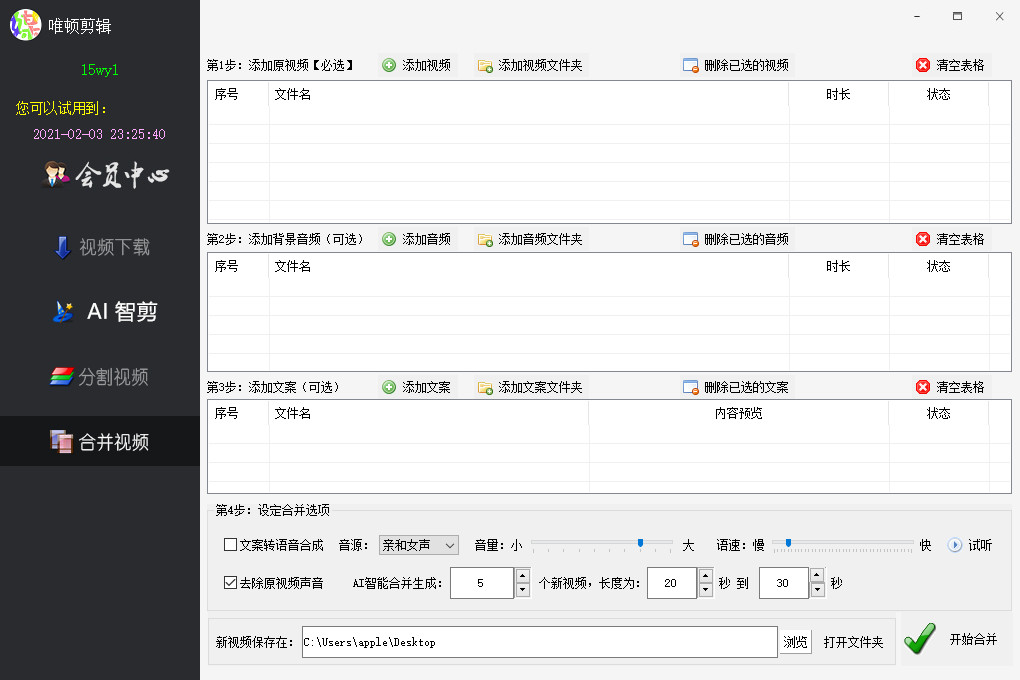Open the 分割视频 section
Image resolution: width=1020 pixels, height=680 pixels.
click(100, 377)
